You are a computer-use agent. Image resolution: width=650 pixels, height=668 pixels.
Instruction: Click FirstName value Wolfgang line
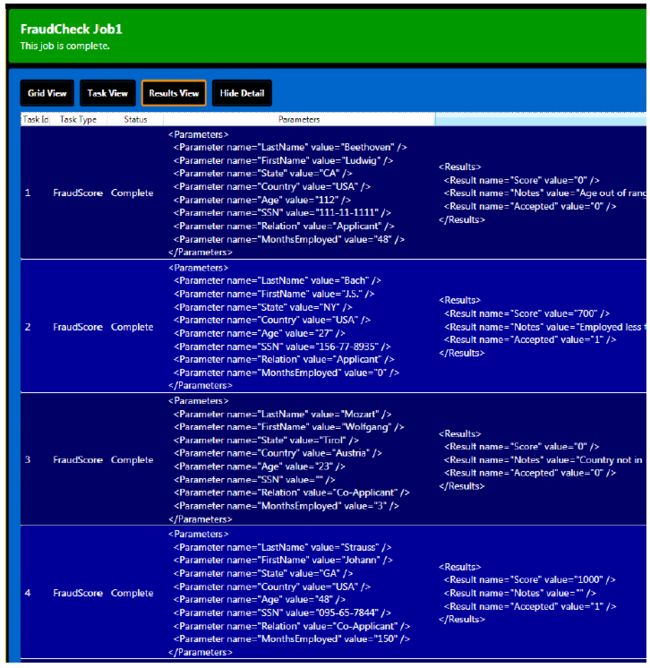click(289, 427)
